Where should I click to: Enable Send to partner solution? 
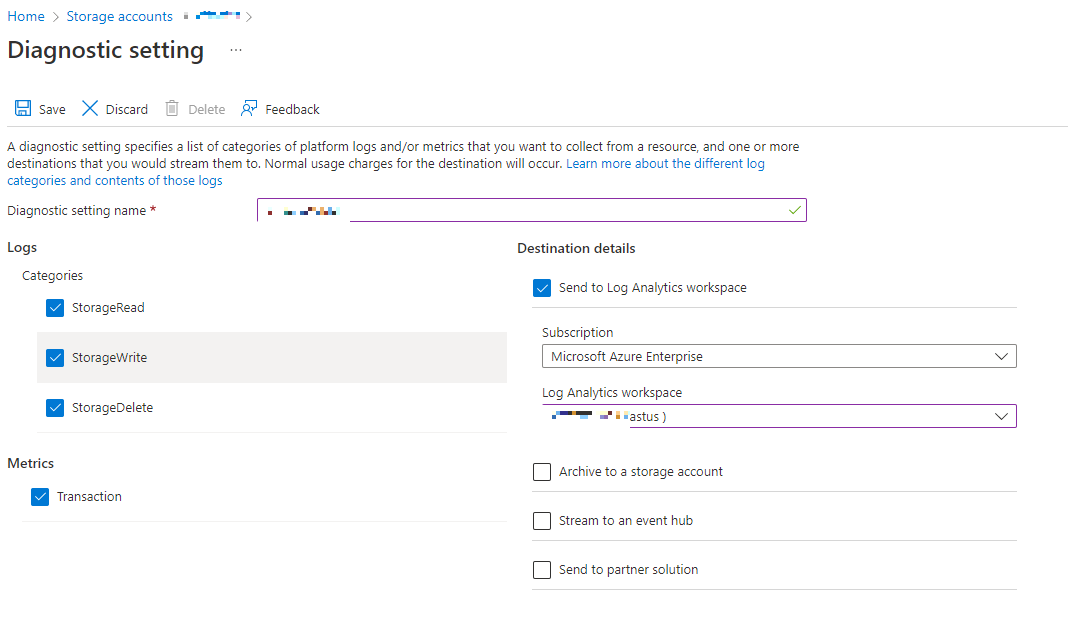(x=542, y=570)
